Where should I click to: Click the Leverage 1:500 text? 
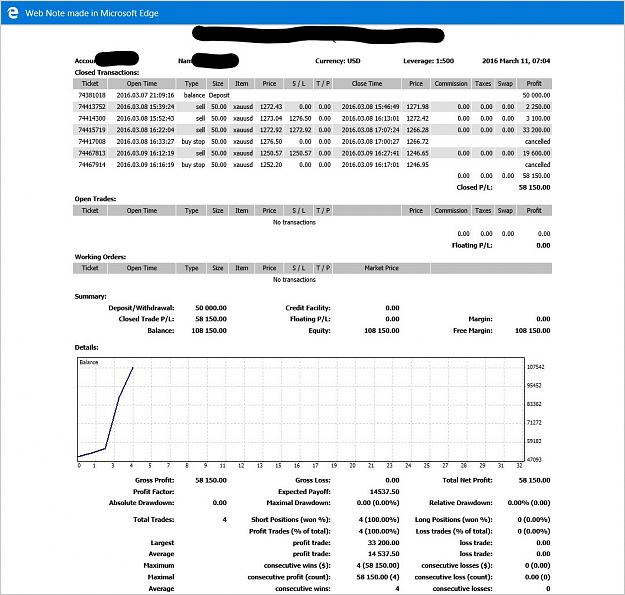(428, 61)
